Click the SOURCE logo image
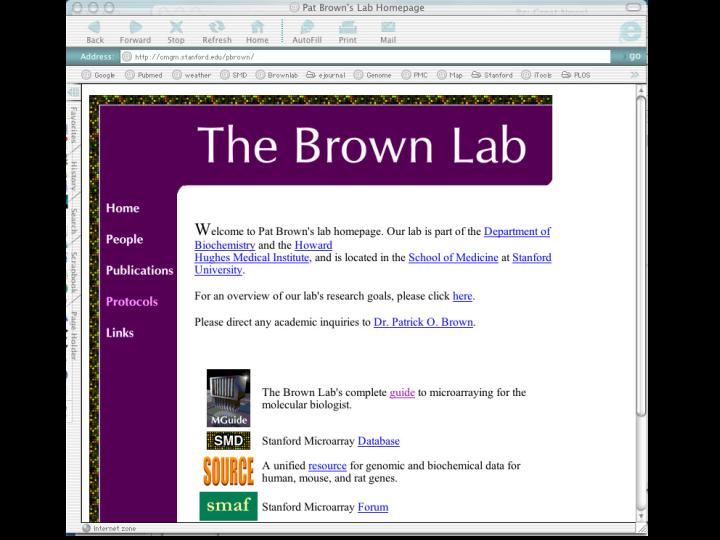 point(228,471)
